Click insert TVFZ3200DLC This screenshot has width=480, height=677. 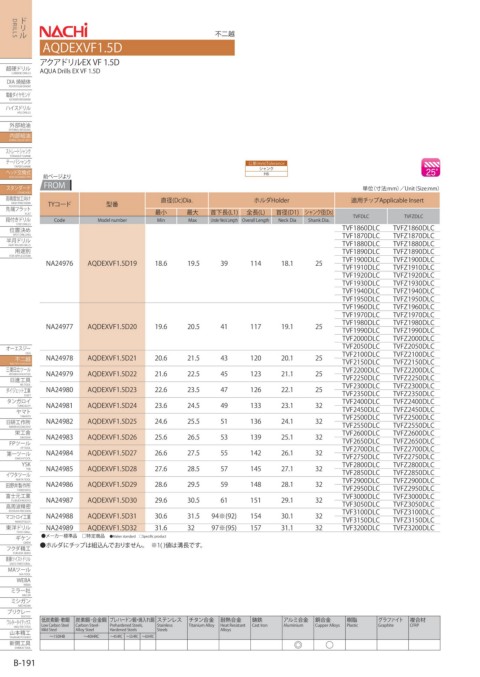point(414,528)
